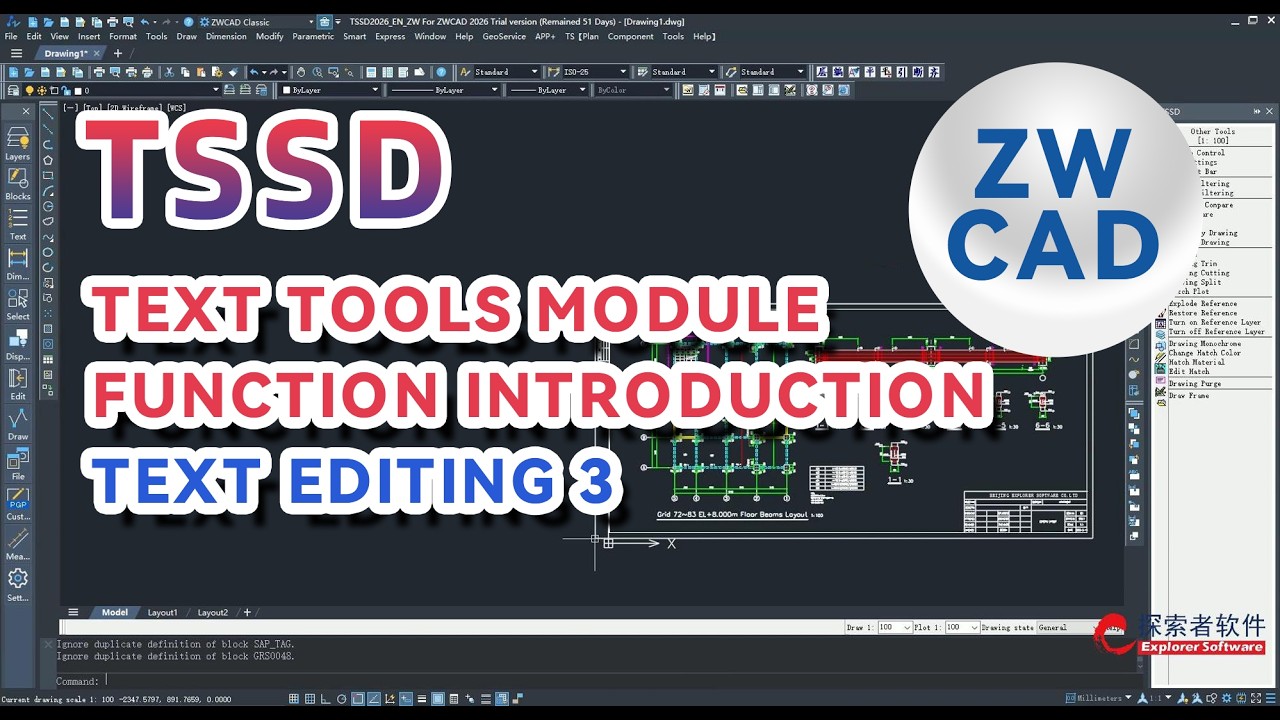
Task: Open the Draw tool in left sidebar
Action: click(18, 424)
